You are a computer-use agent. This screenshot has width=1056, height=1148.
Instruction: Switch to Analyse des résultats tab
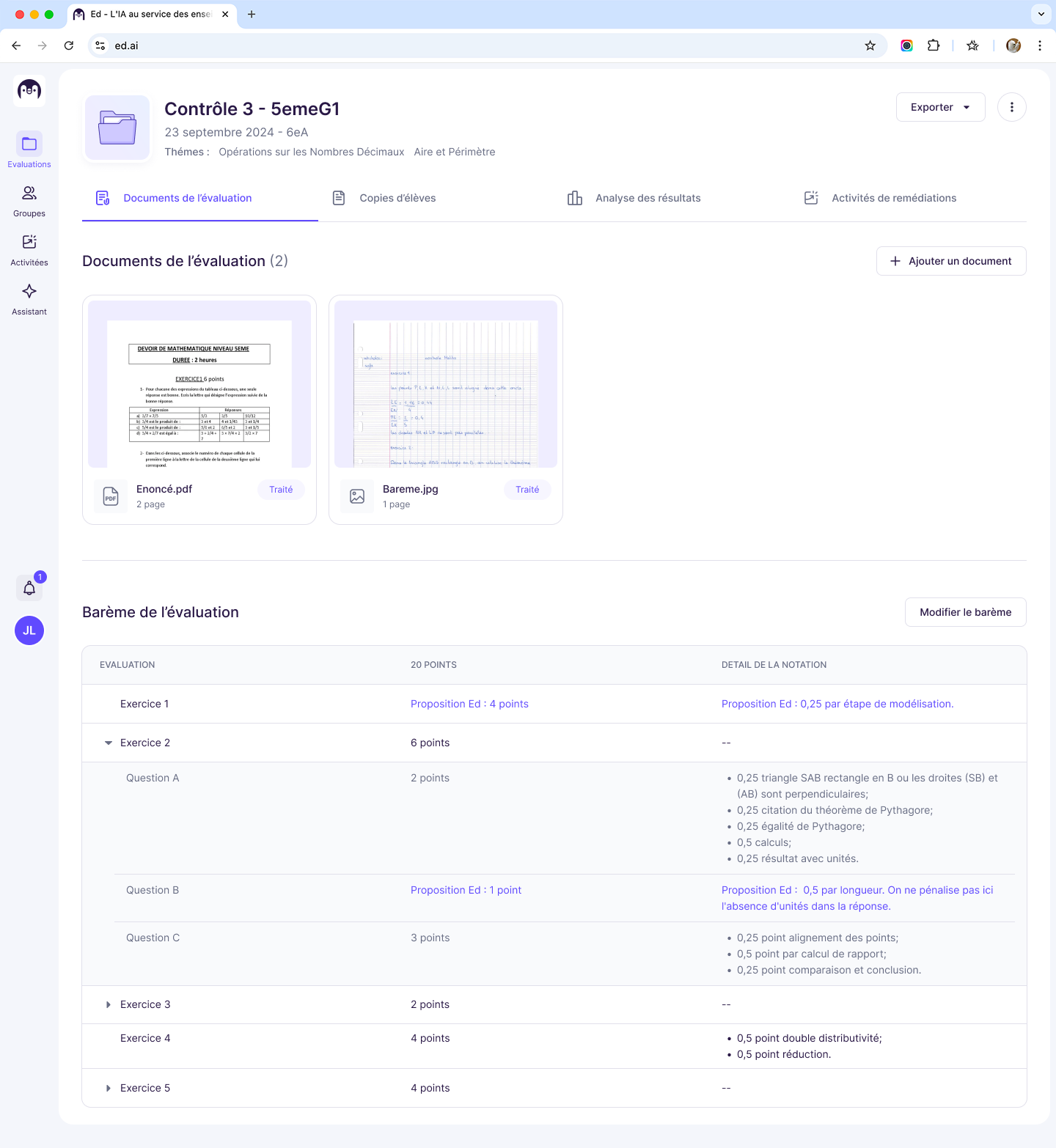pos(648,198)
